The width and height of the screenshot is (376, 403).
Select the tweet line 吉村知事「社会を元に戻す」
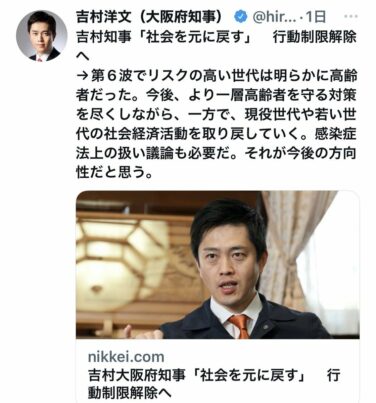pos(163,37)
